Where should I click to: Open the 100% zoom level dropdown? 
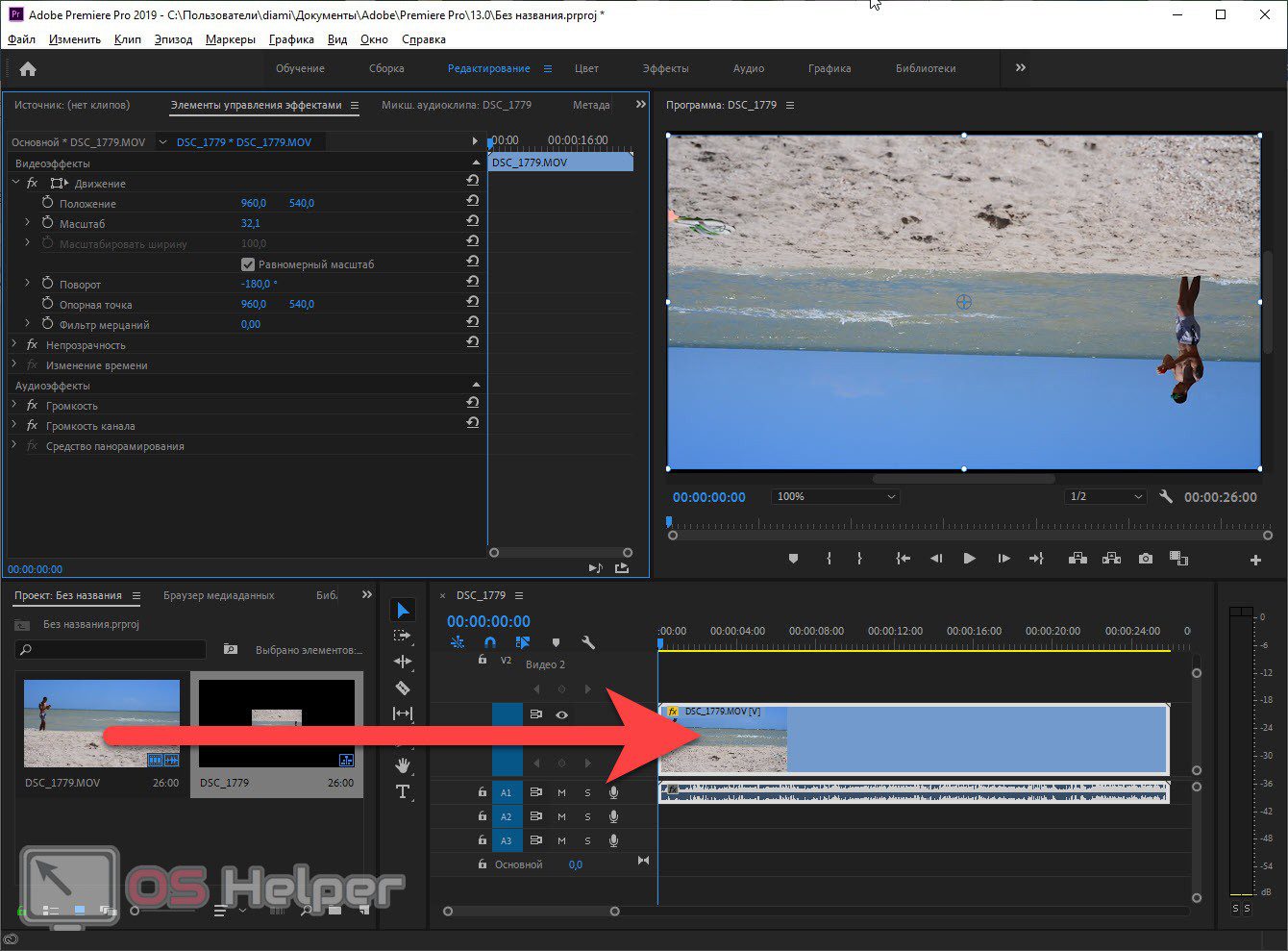[x=835, y=497]
